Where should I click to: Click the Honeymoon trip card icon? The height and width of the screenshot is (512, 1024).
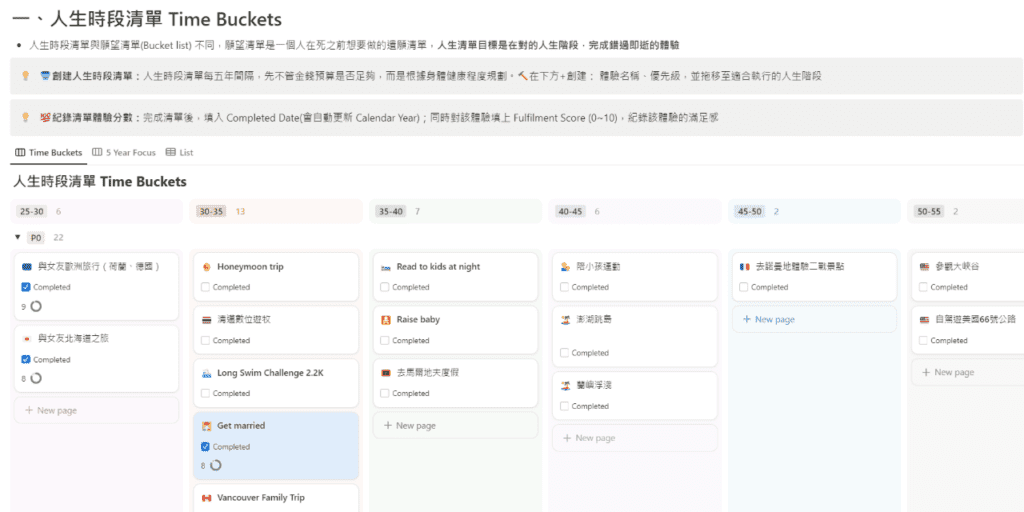pyautogui.click(x=206, y=267)
